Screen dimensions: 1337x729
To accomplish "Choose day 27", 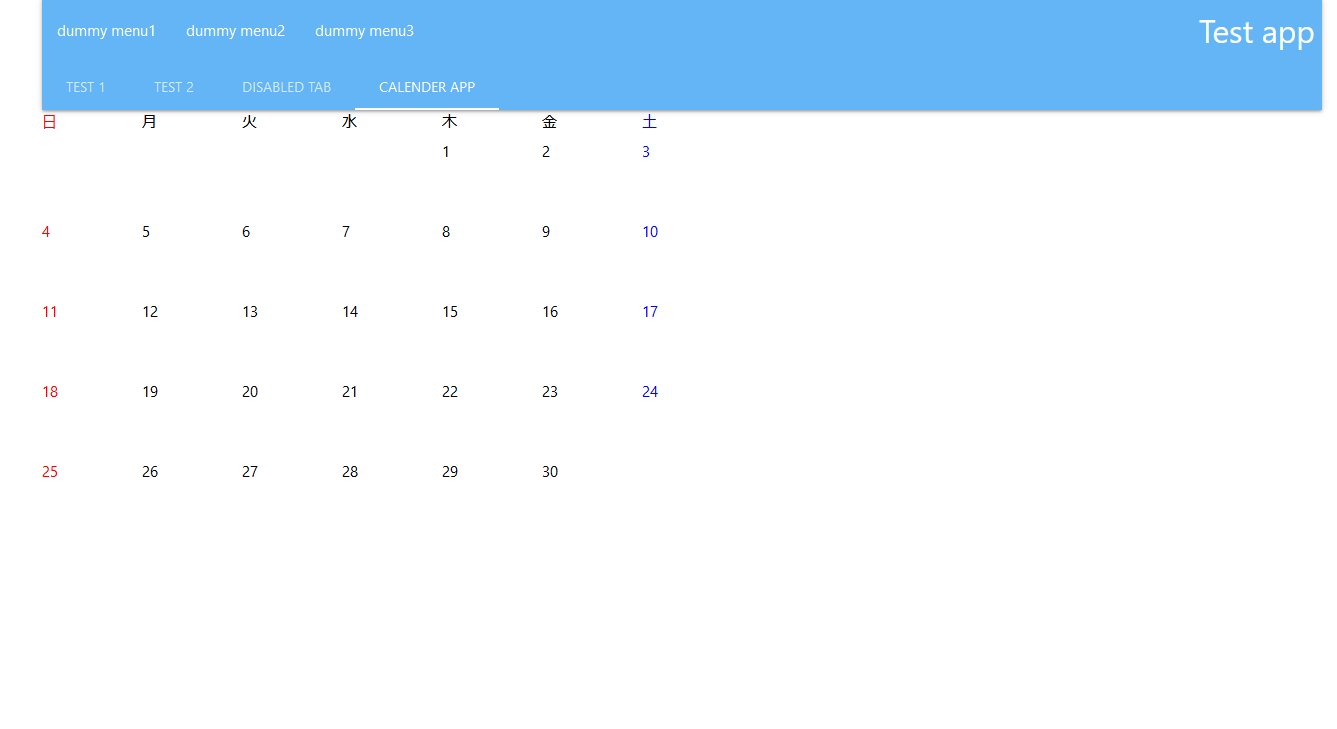I will 250,472.
